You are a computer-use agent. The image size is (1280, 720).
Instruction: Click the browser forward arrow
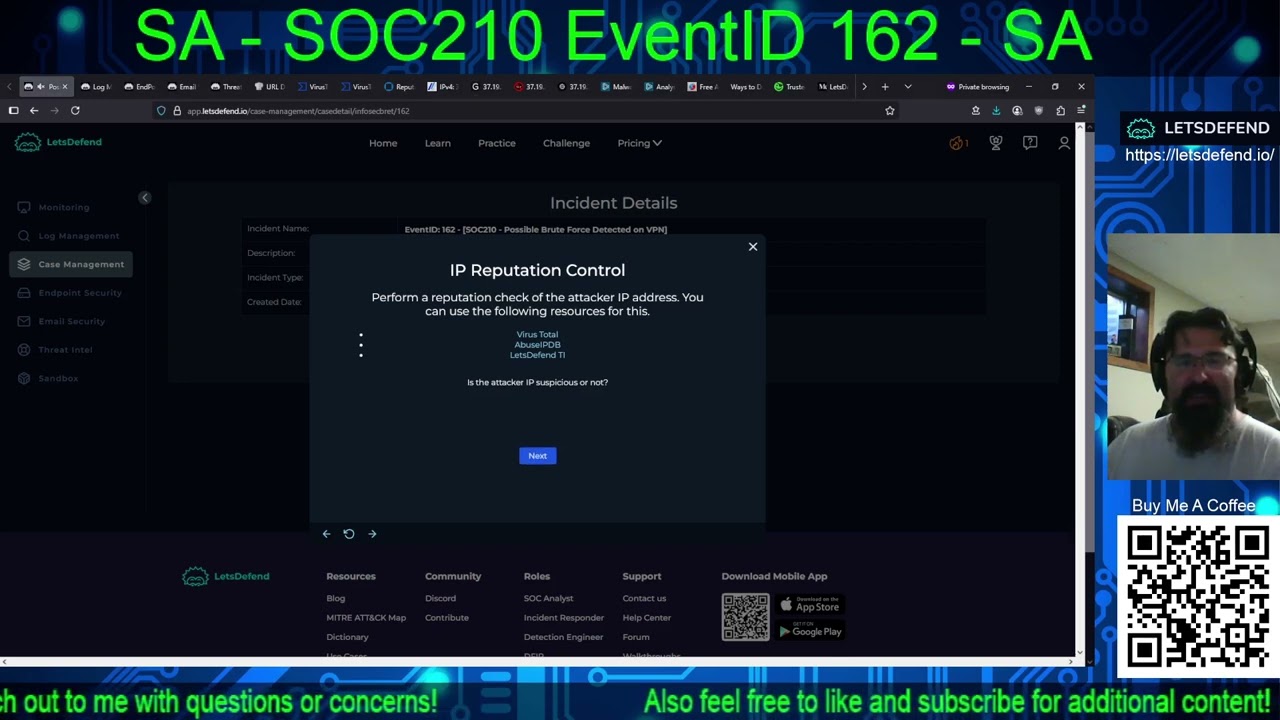pyautogui.click(x=54, y=111)
